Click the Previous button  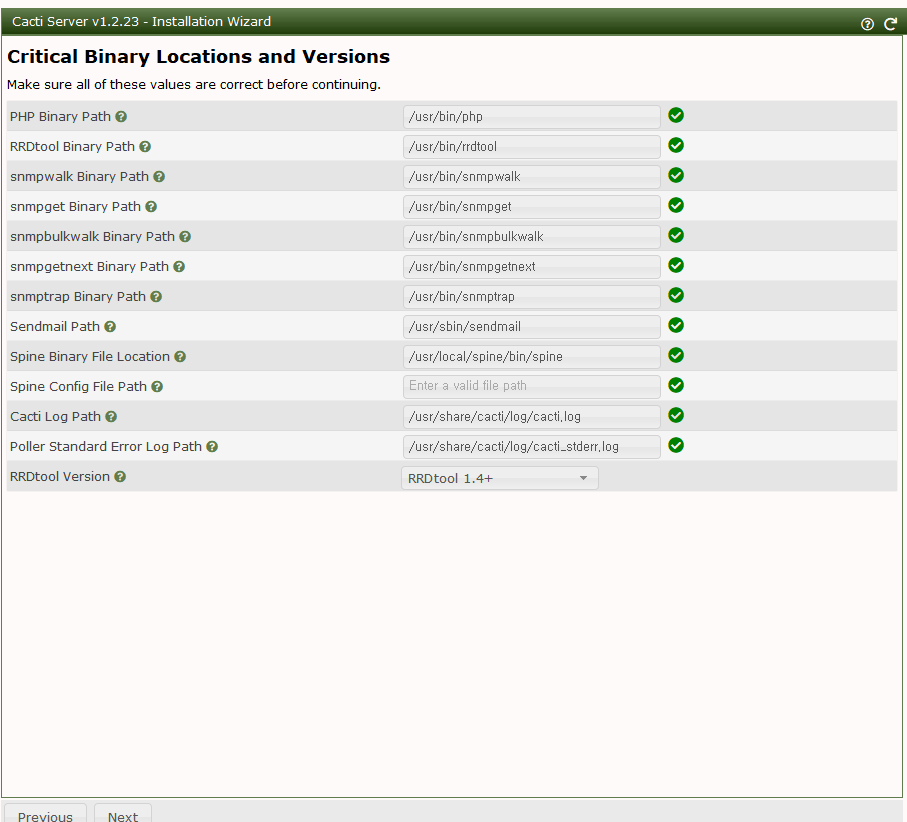point(45,813)
